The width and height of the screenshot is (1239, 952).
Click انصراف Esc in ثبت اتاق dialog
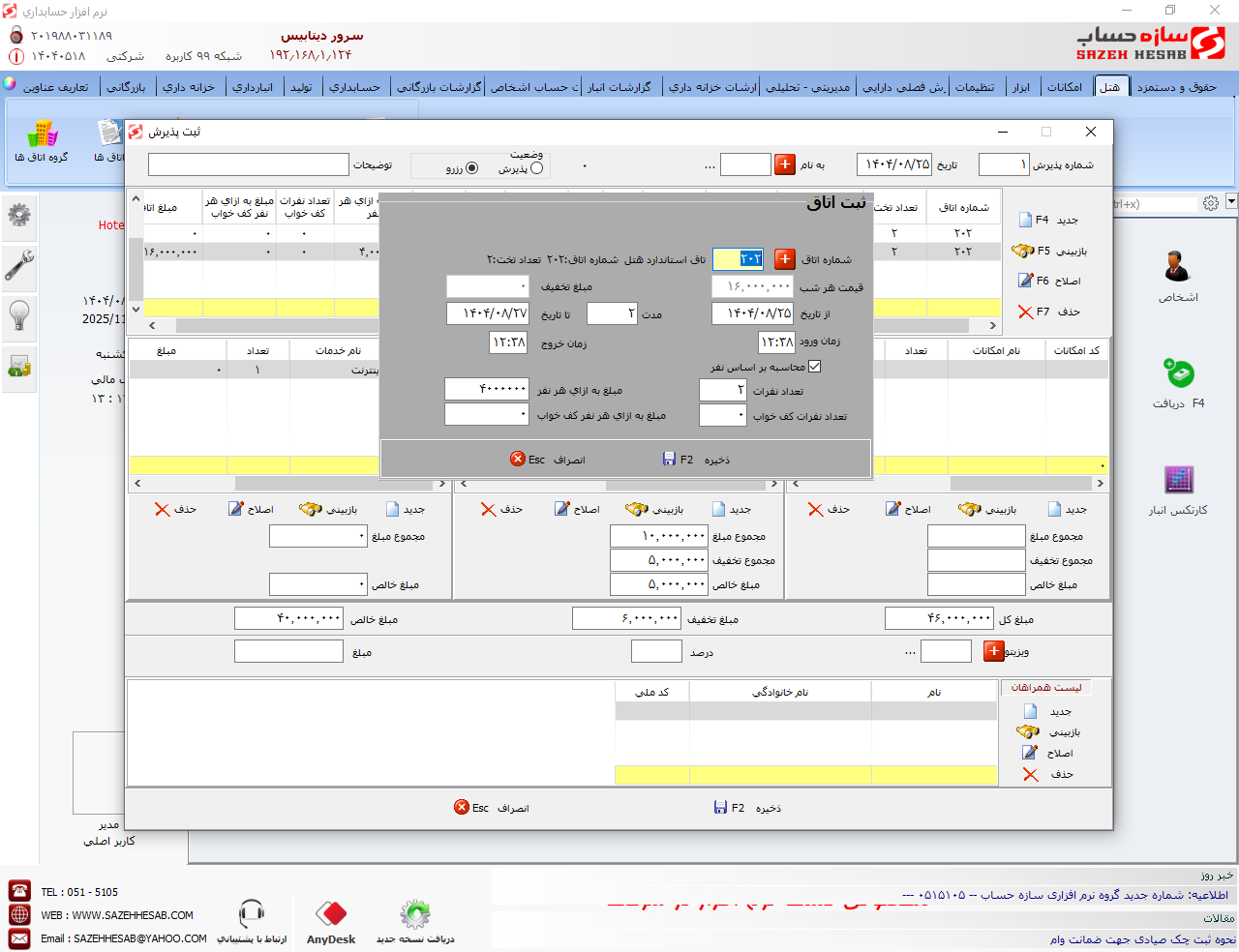(x=548, y=460)
